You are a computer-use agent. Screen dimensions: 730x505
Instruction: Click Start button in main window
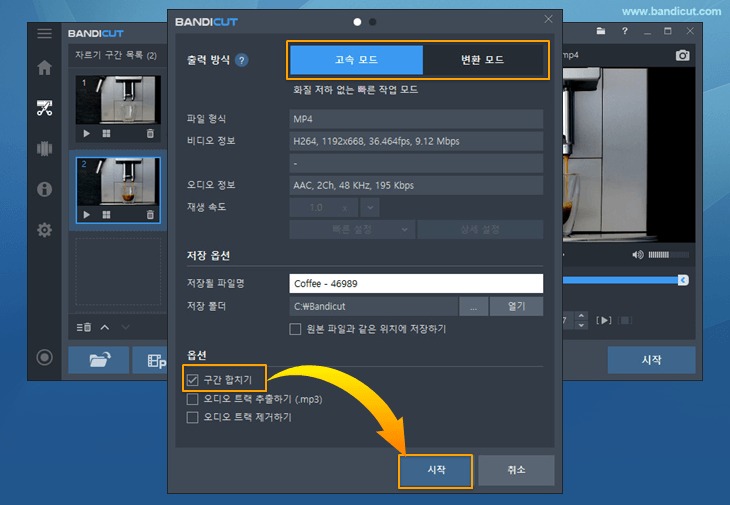(x=651, y=360)
